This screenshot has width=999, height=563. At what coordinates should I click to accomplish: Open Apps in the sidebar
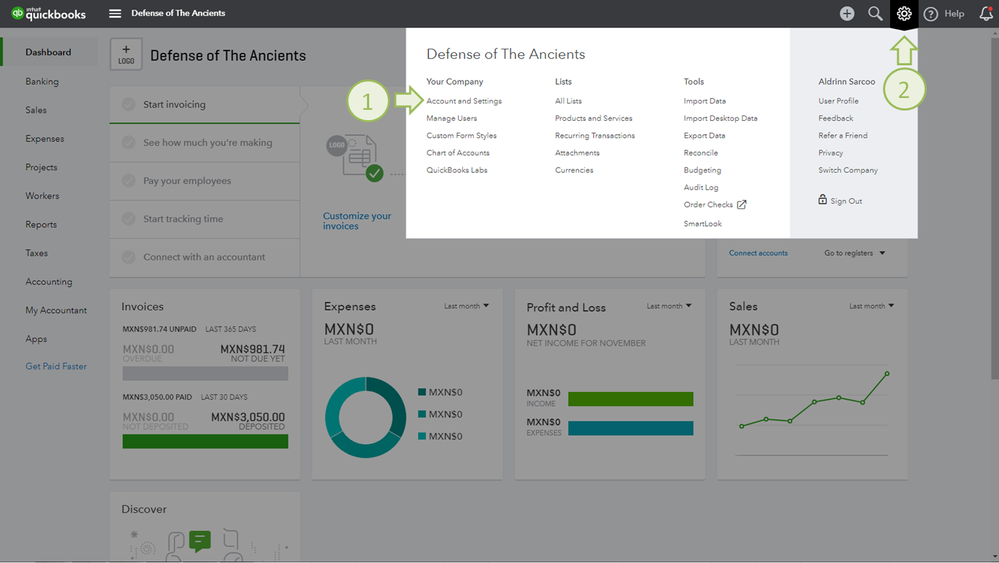(36, 339)
